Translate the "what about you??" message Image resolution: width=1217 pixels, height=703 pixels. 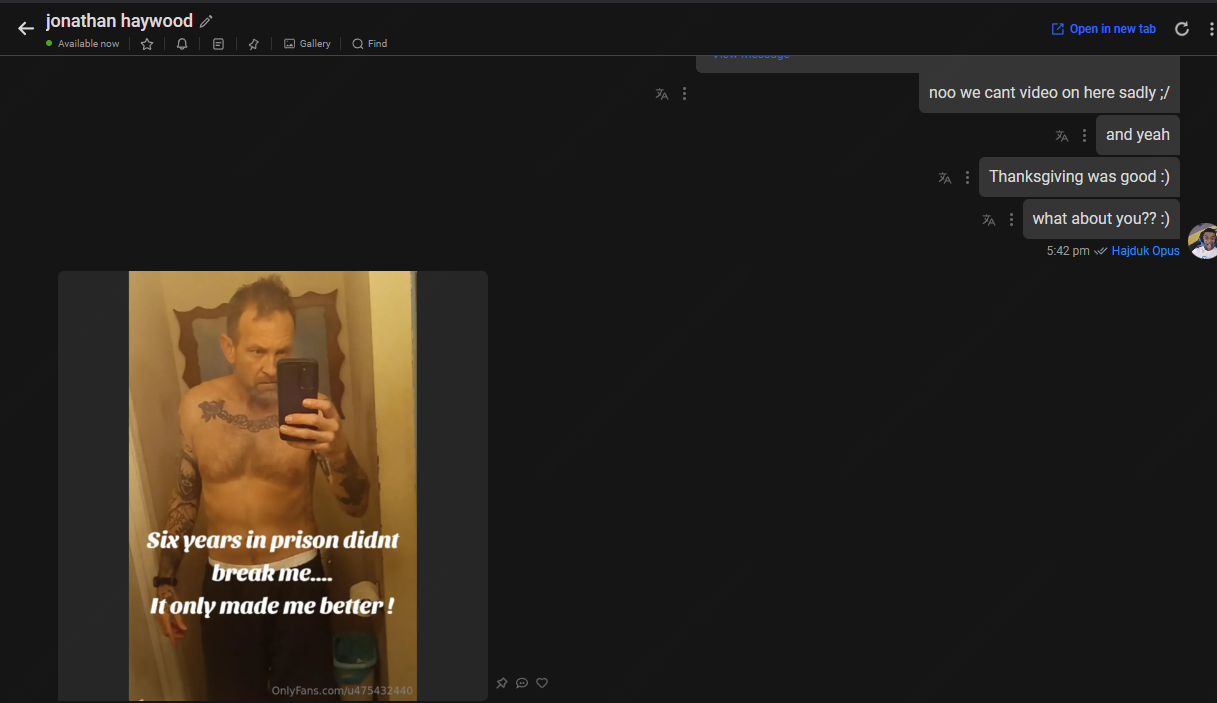988,219
